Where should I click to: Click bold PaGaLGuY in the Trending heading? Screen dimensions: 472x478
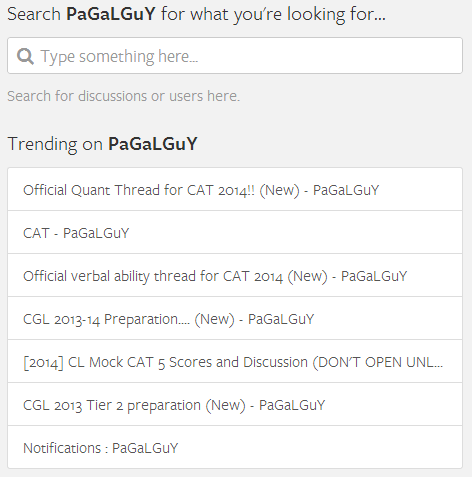click(153, 144)
